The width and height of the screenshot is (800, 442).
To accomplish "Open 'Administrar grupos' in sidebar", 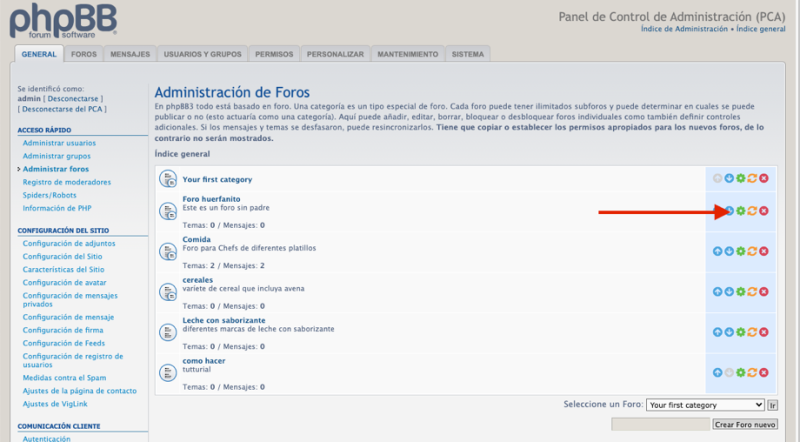I will tap(57, 156).
